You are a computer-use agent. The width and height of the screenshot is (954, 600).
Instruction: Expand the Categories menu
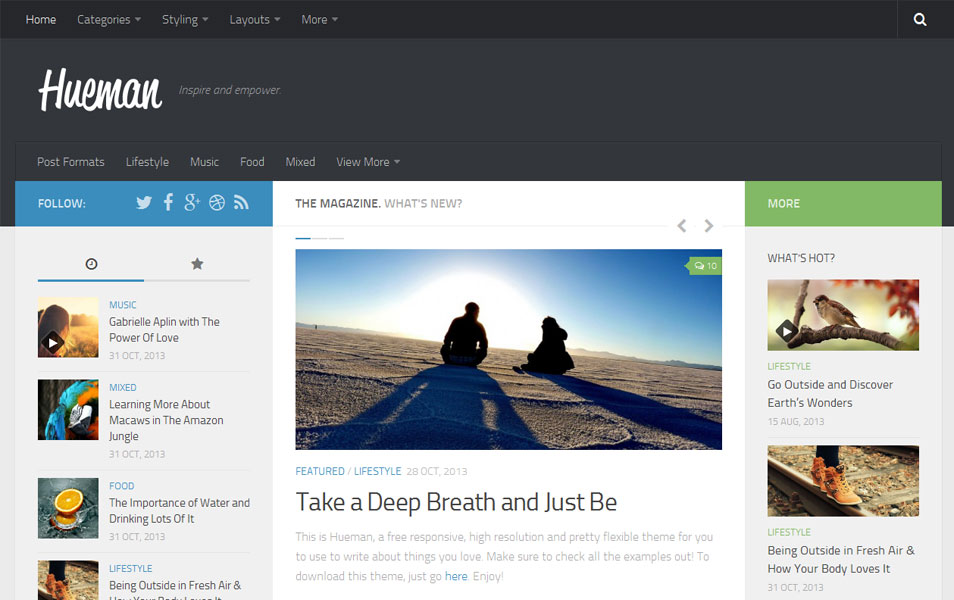tap(109, 19)
